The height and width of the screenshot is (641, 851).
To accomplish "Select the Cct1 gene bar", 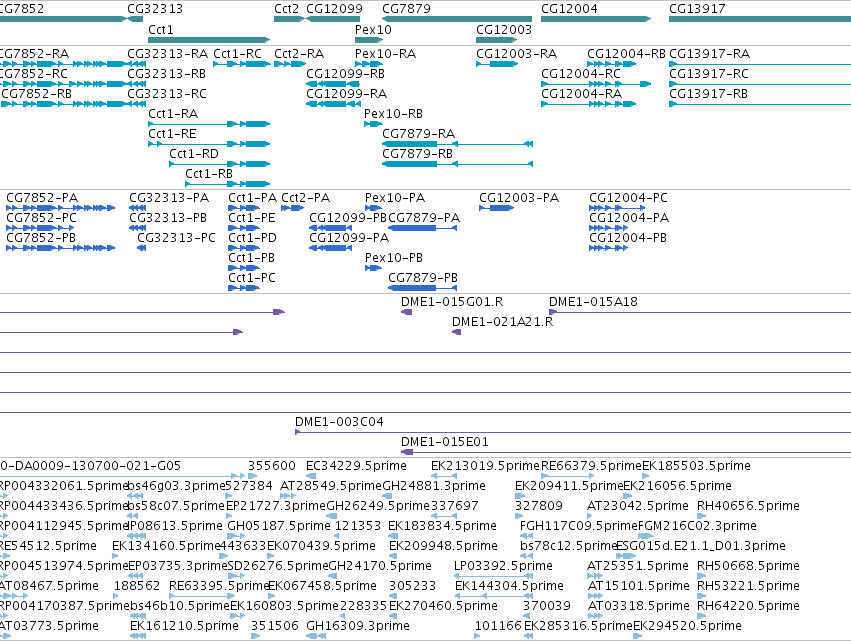I will coord(209,40).
